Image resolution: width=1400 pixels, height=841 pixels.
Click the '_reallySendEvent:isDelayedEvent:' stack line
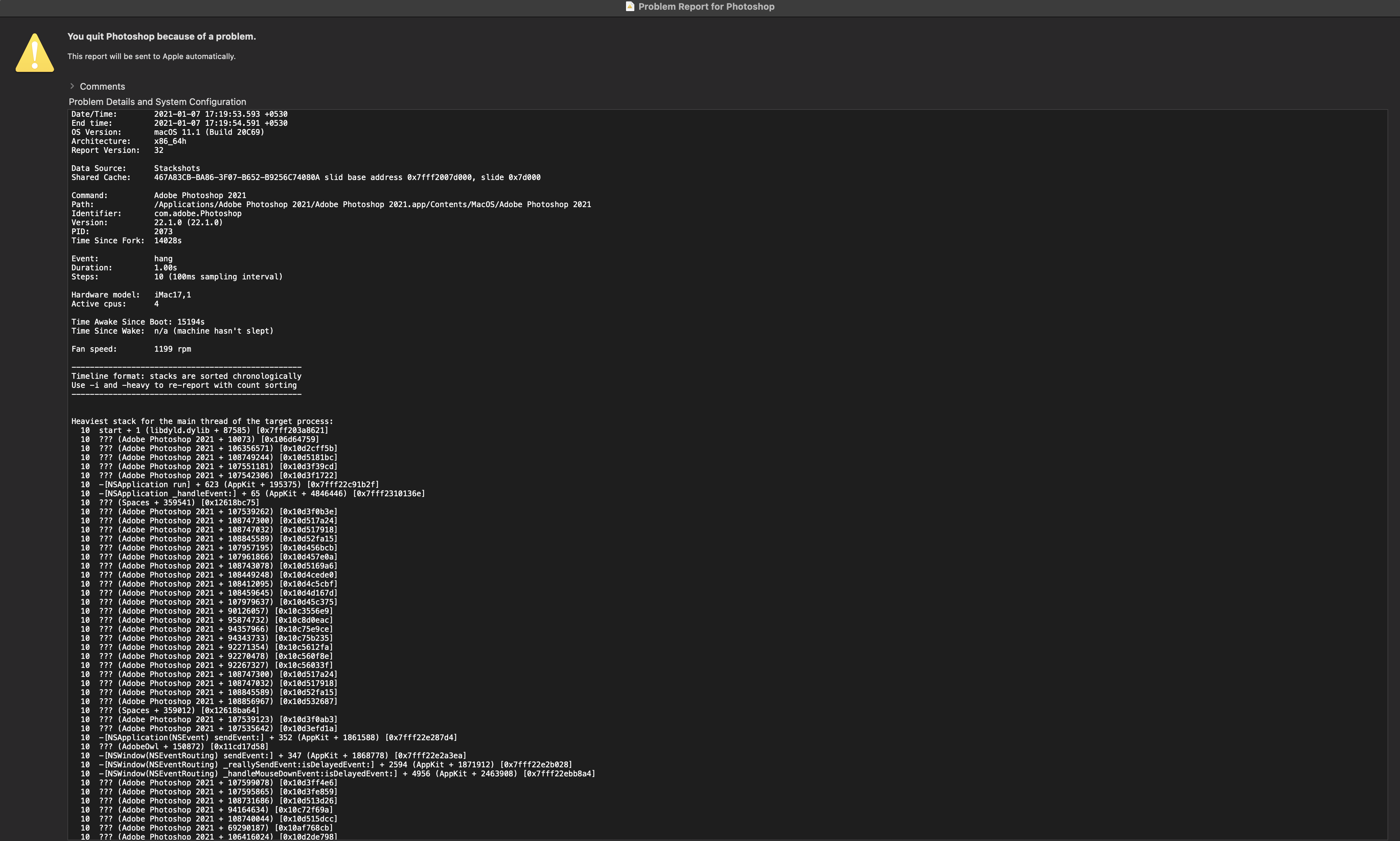[x=326, y=765]
